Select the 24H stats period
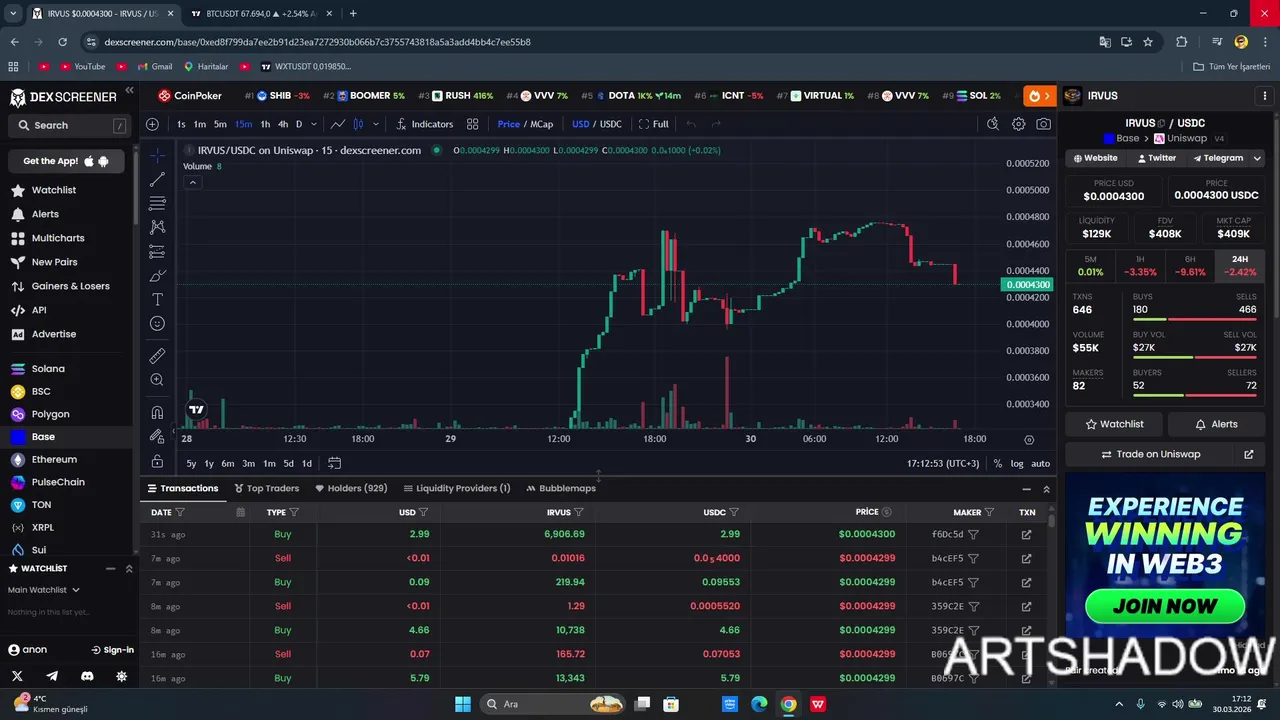1280x720 pixels. tap(1240, 266)
